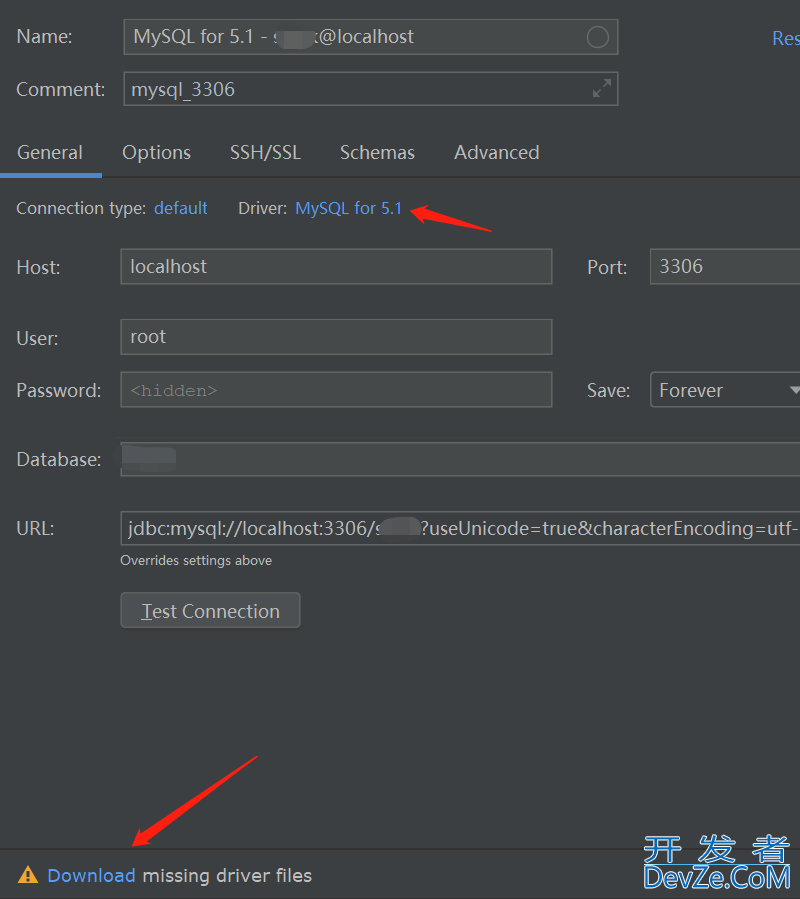Click the Test Connection button

tap(210, 611)
